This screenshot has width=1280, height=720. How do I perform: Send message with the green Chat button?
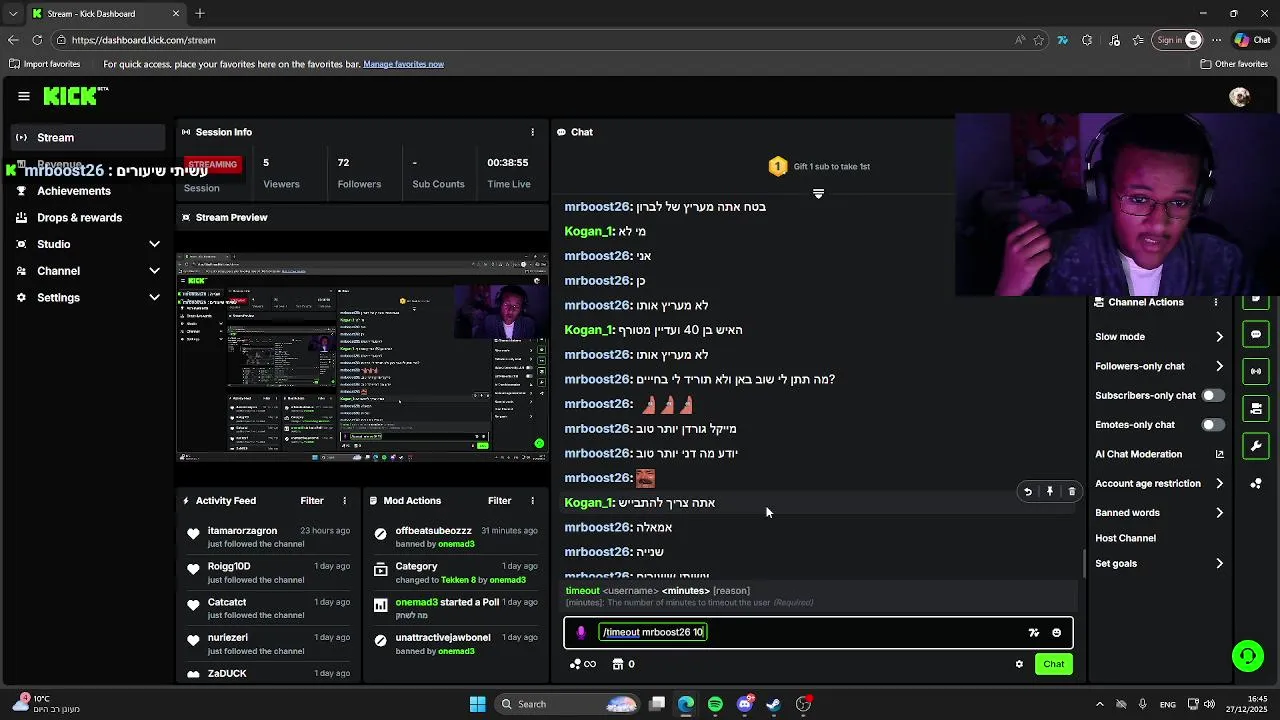point(1054,664)
